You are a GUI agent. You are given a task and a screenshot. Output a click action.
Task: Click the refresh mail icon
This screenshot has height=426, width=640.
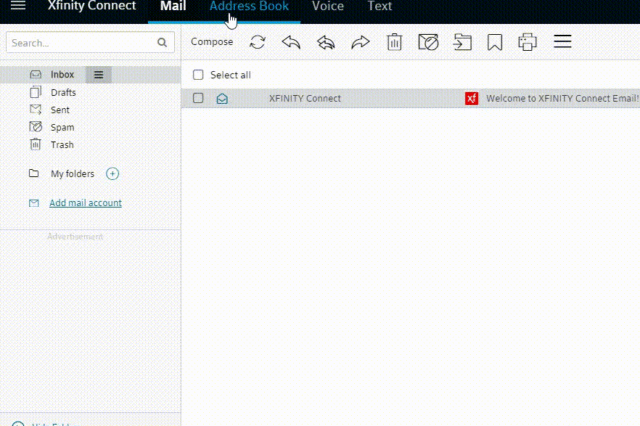tap(257, 42)
